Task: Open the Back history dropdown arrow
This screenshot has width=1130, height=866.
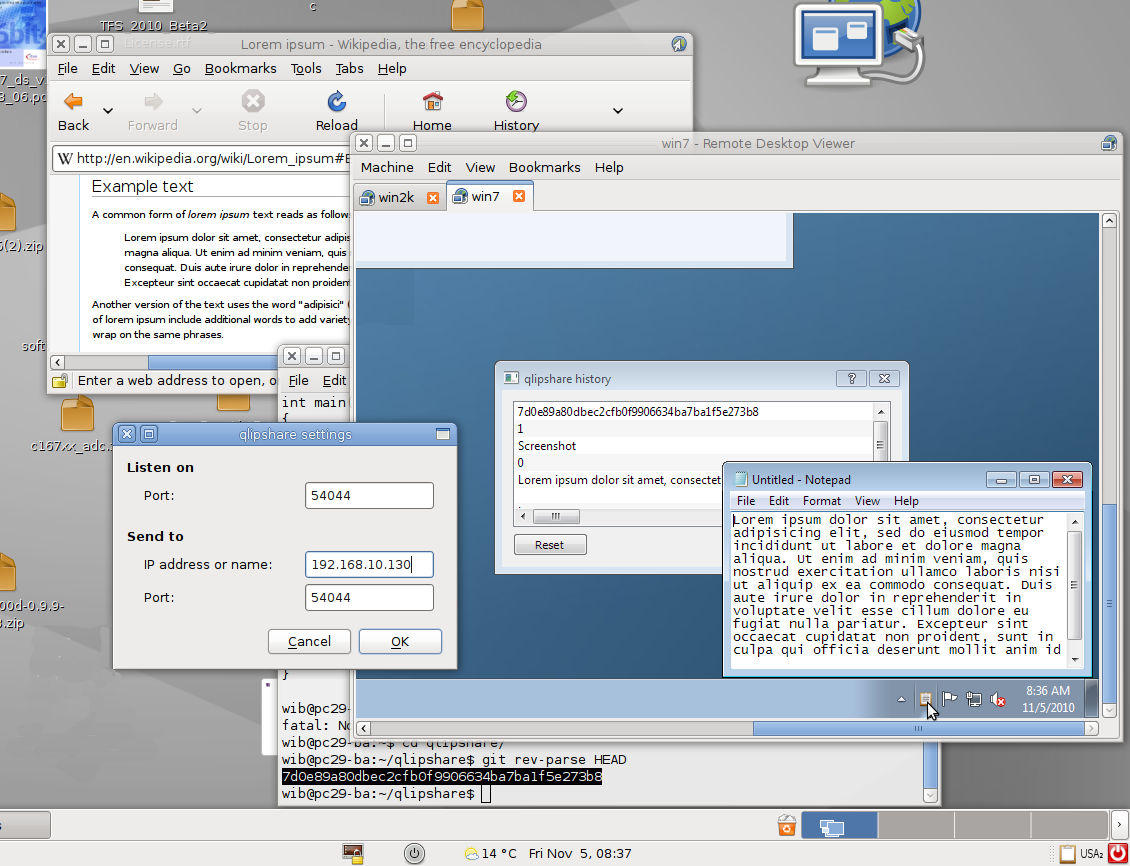Action: [107, 110]
